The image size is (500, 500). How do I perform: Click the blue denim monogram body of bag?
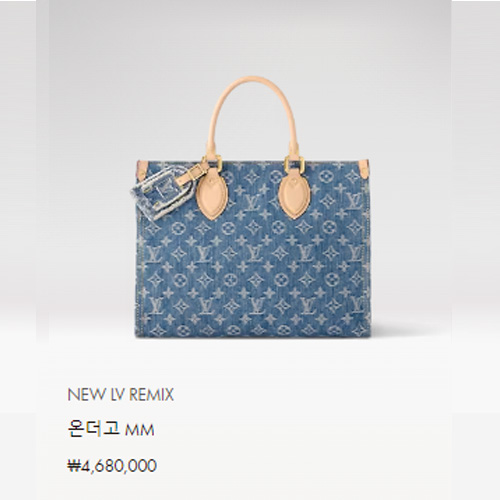tap(252, 273)
